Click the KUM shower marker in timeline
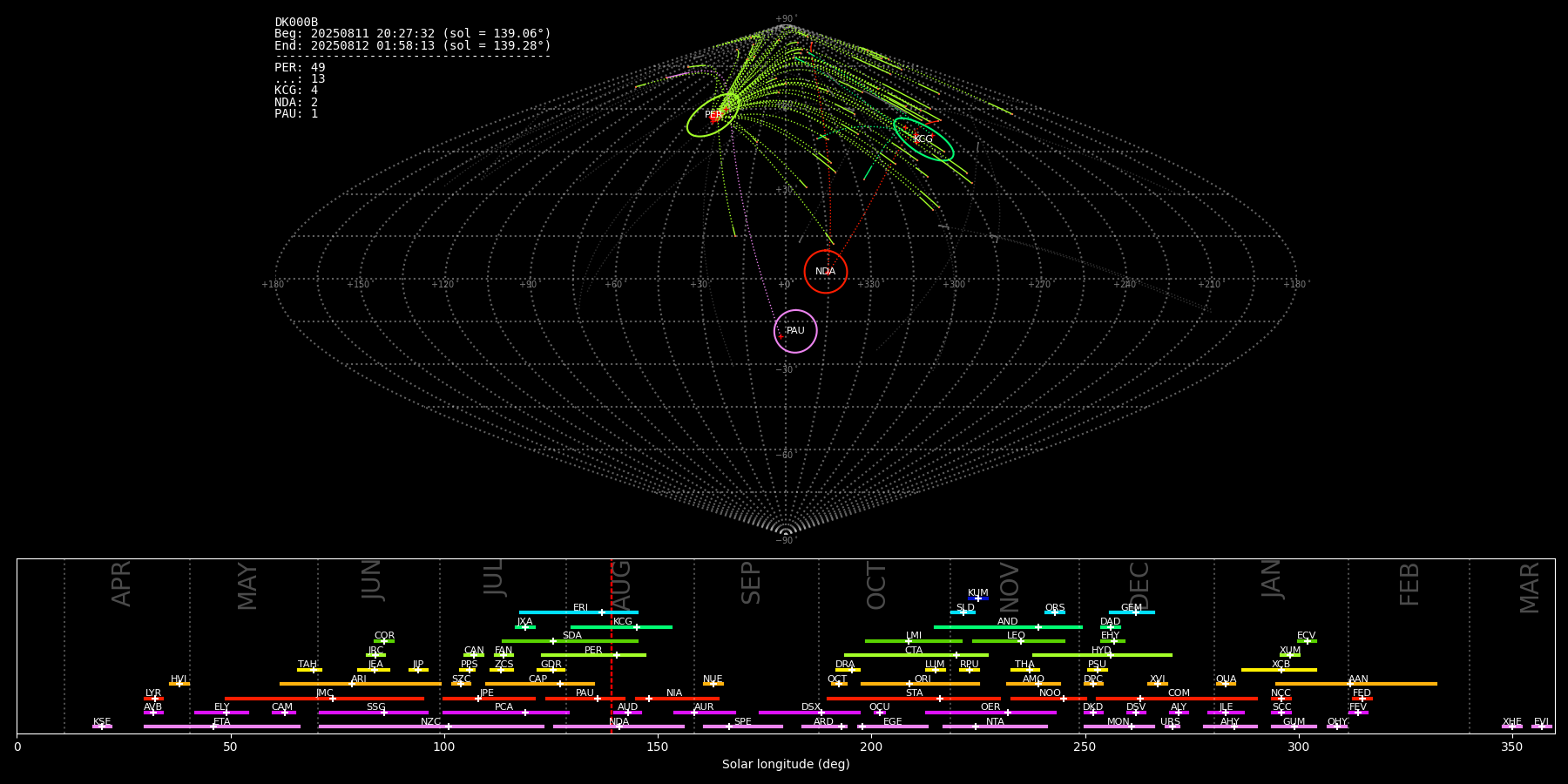The height and width of the screenshot is (784, 1568). click(978, 598)
